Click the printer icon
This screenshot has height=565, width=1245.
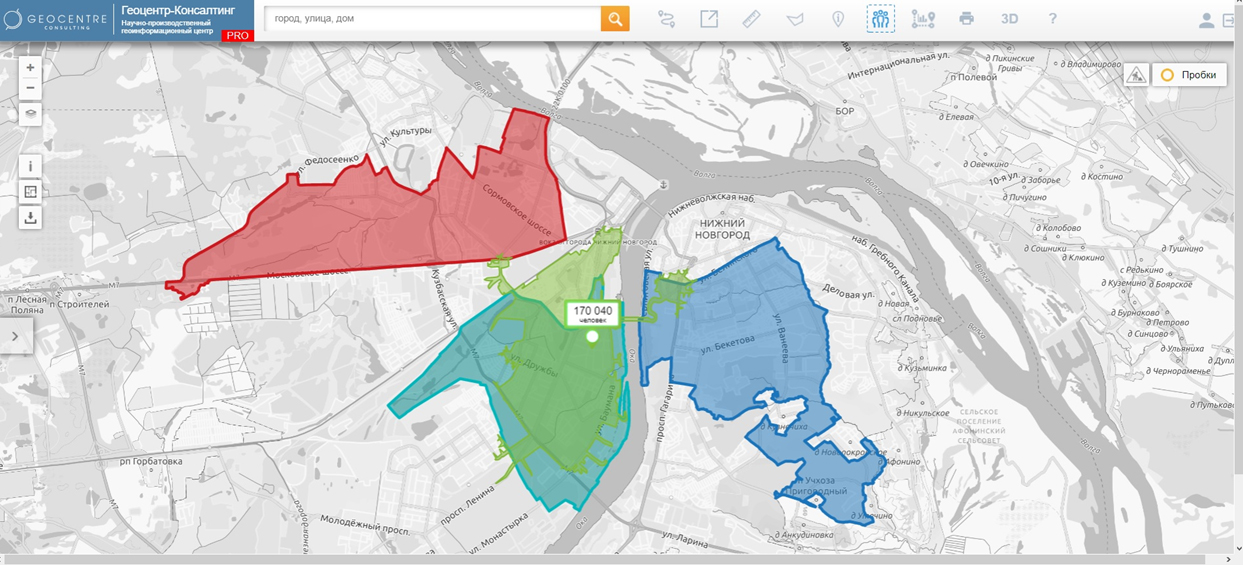tap(966, 19)
